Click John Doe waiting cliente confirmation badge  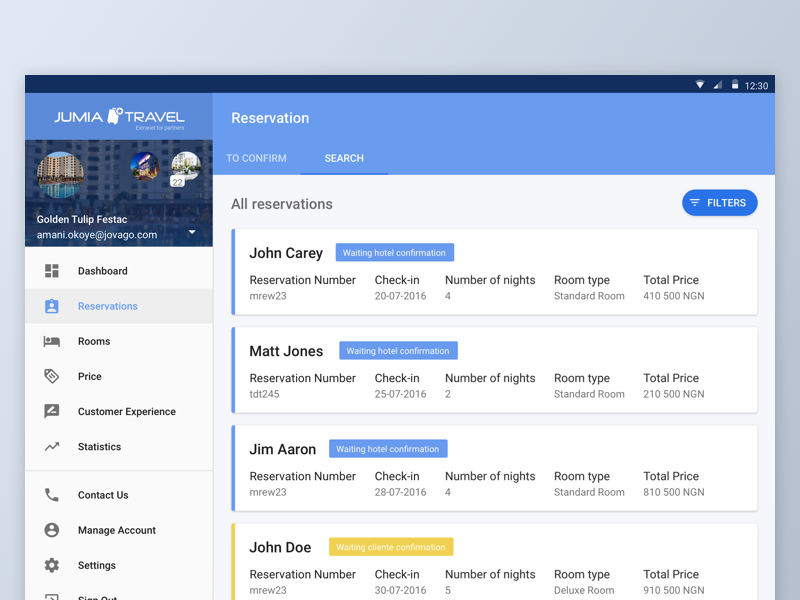[x=391, y=547]
